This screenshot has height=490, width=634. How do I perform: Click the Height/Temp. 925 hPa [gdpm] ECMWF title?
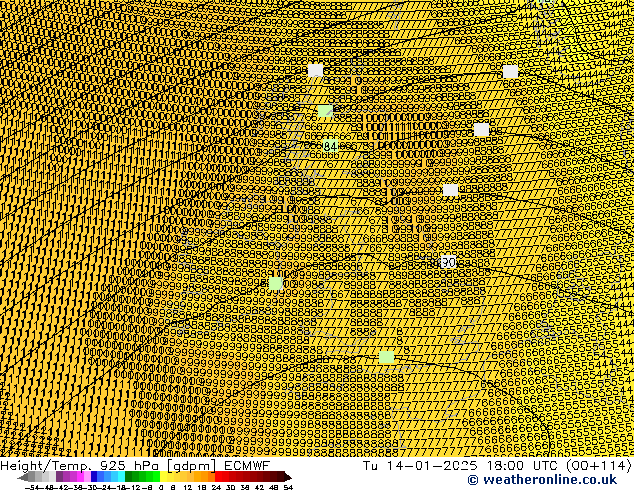coord(135,465)
